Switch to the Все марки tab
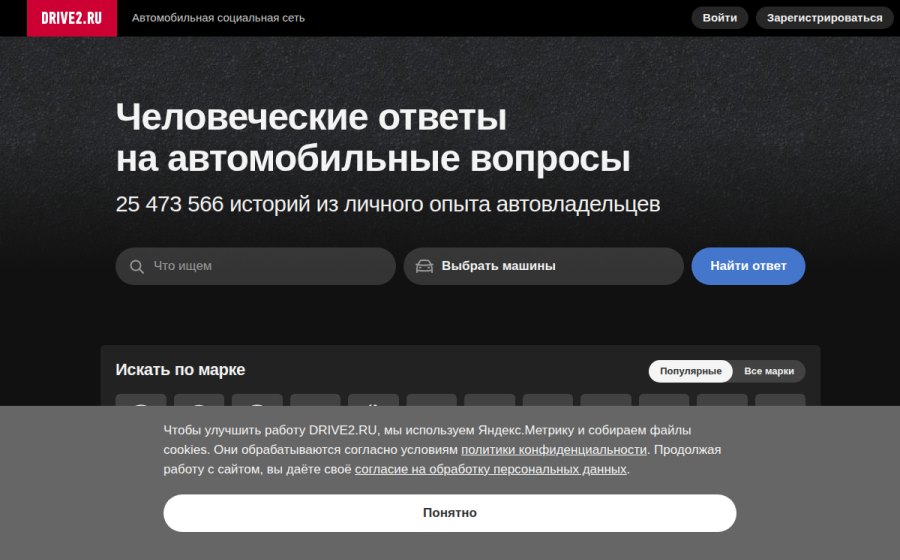The height and width of the screenshot is (560, 900). pyautogui.click(x=769, y=371)
